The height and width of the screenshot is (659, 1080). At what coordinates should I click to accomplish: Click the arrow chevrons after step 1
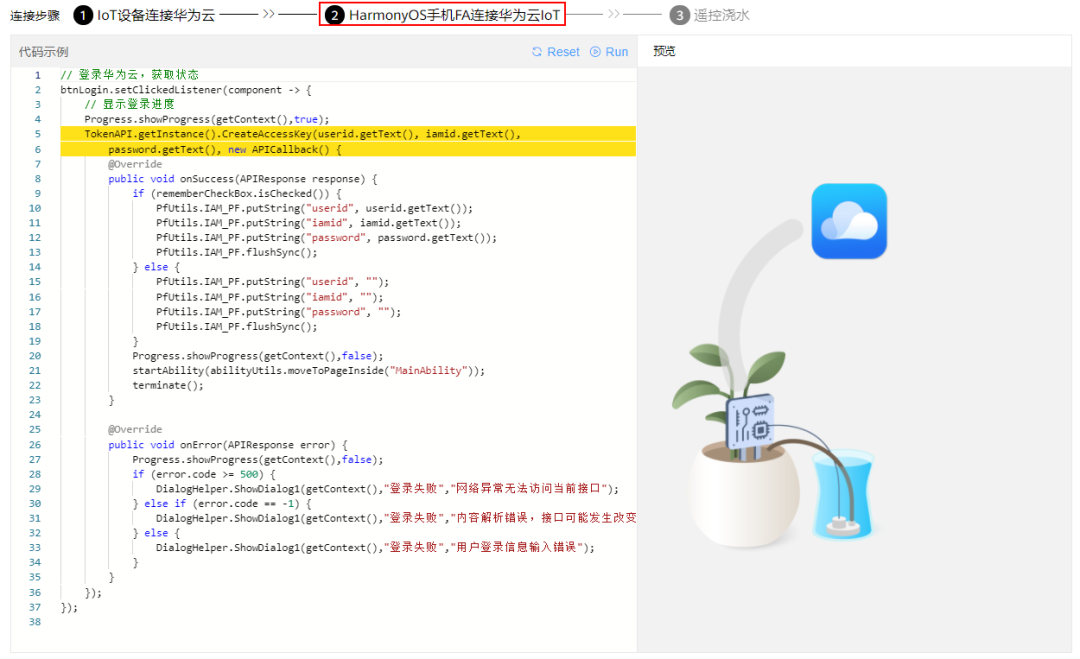(x=269, y=15)
